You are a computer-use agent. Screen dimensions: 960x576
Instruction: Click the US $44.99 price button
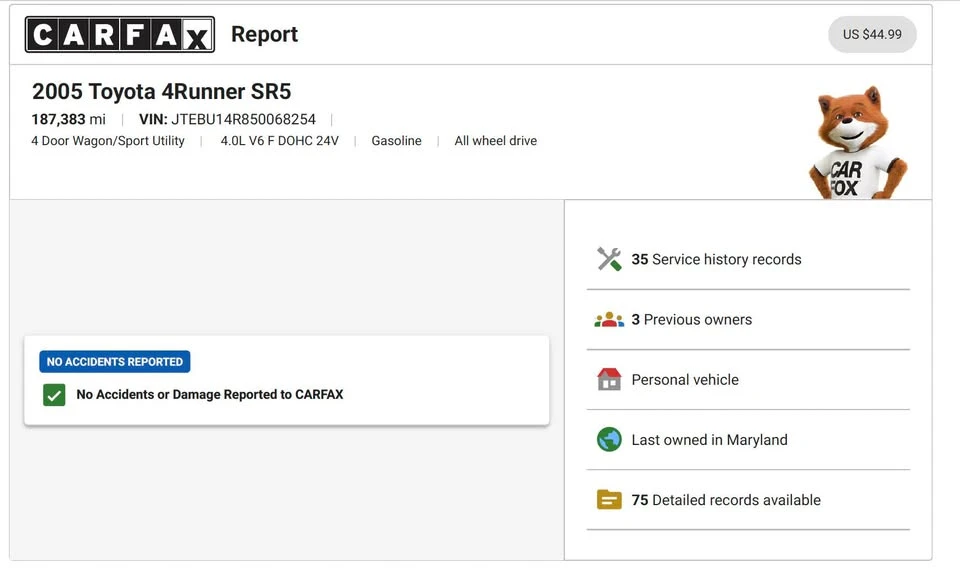pyautogui.click(x=872, y=34)
